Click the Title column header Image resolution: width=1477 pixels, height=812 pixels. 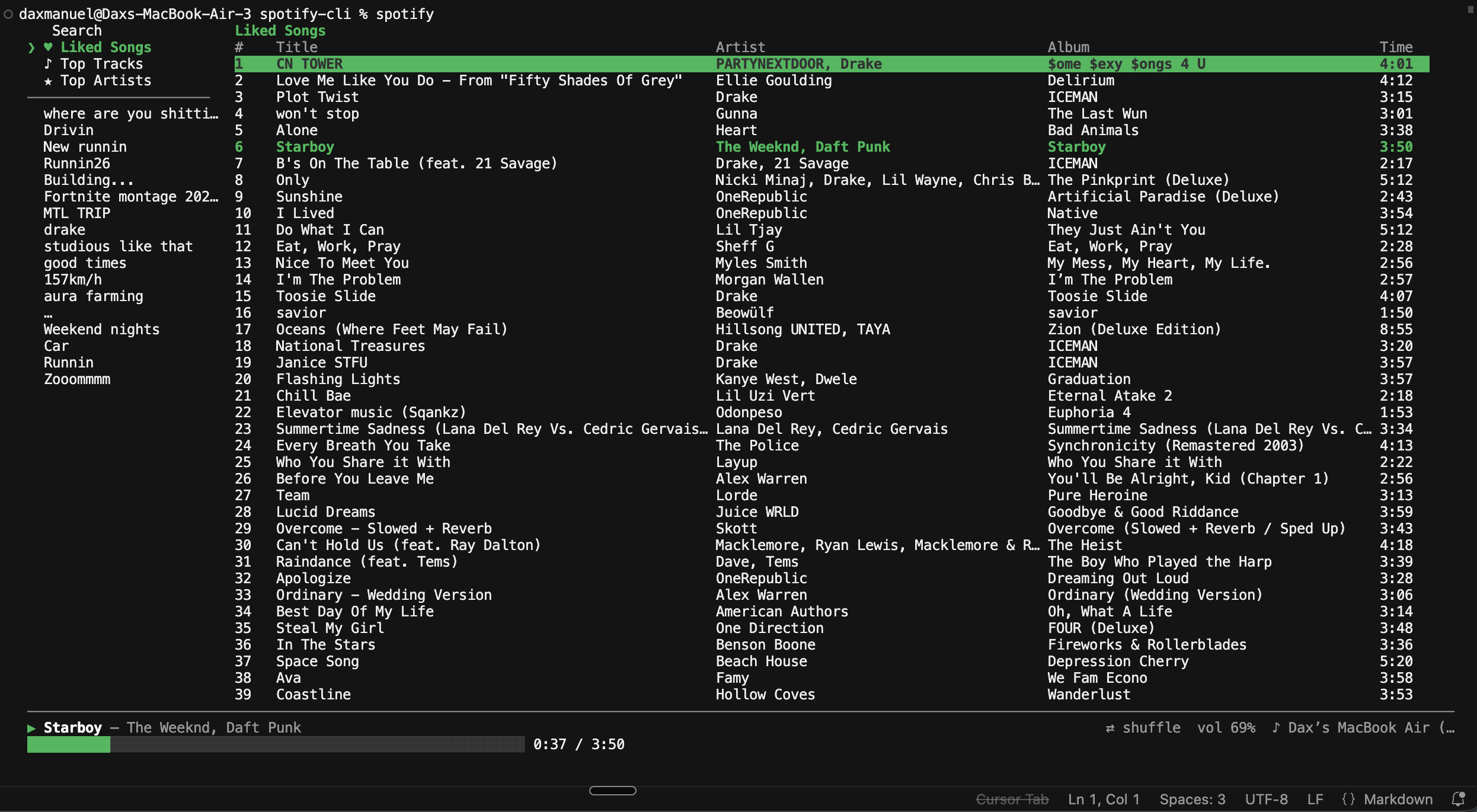pyautogui.click(x=296, y=47)
